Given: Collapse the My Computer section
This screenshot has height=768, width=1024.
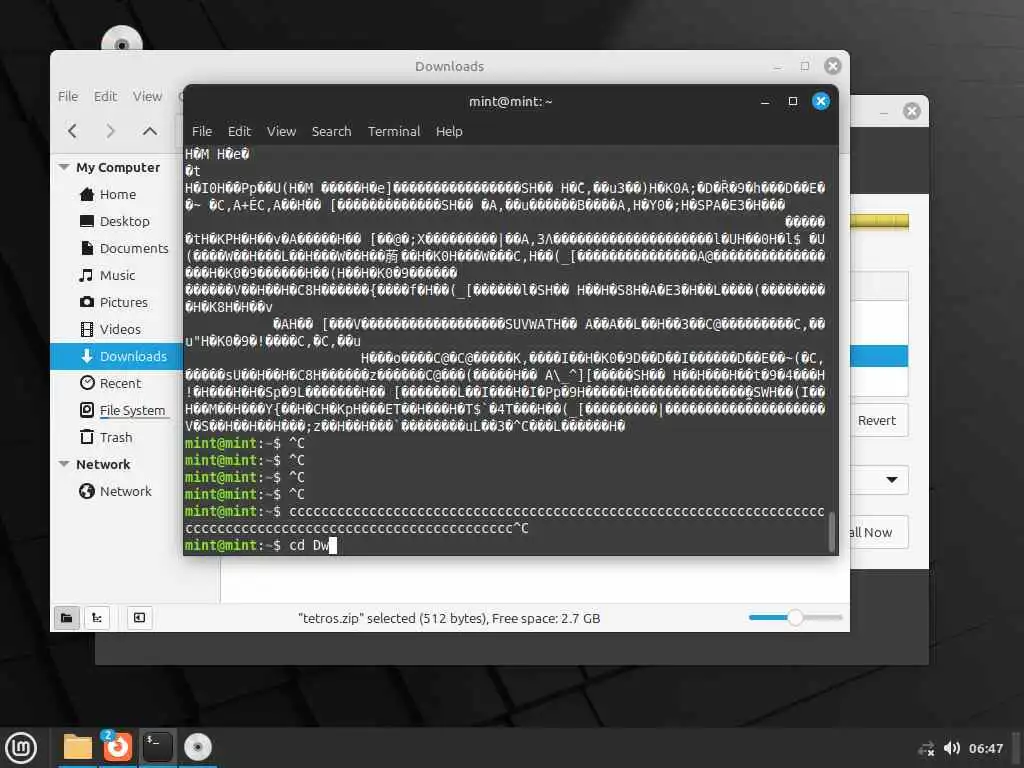Looking at the screenshot, I should 64,167.
